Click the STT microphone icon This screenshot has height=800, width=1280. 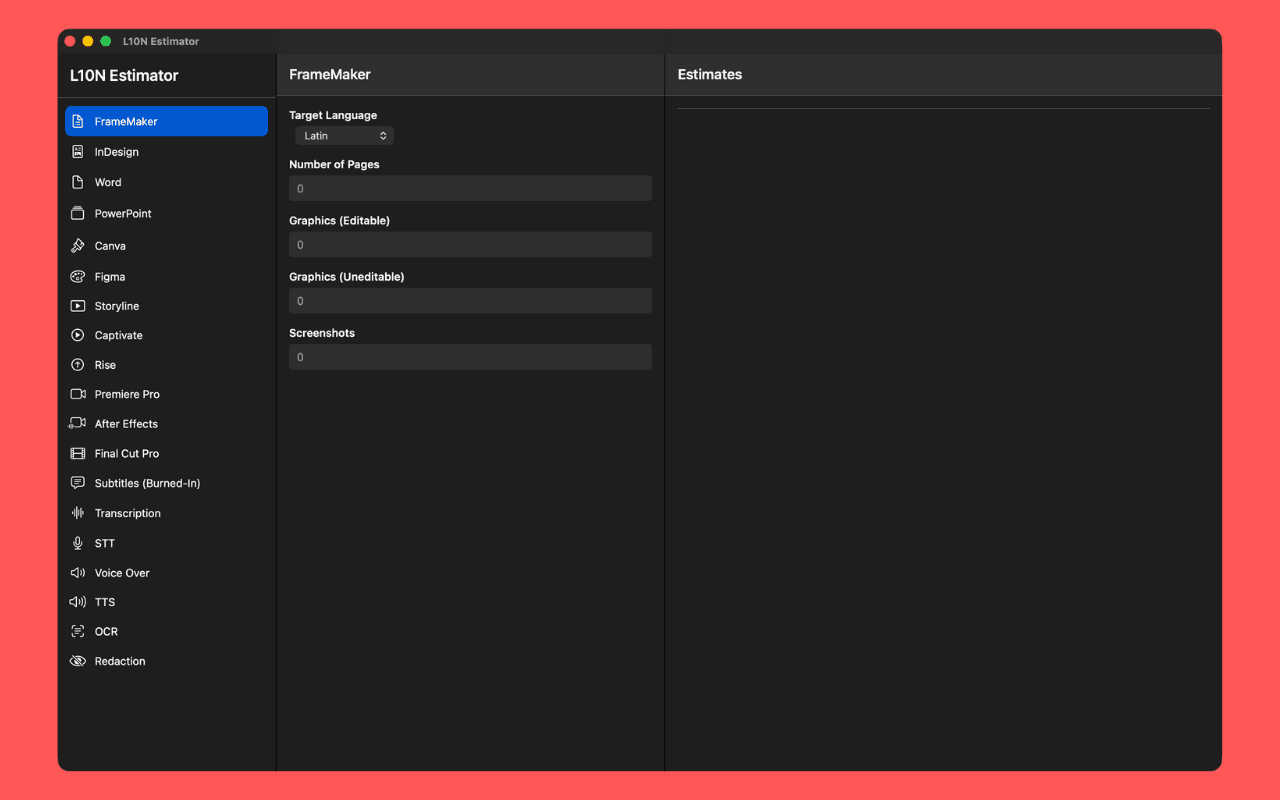point(78,543)
